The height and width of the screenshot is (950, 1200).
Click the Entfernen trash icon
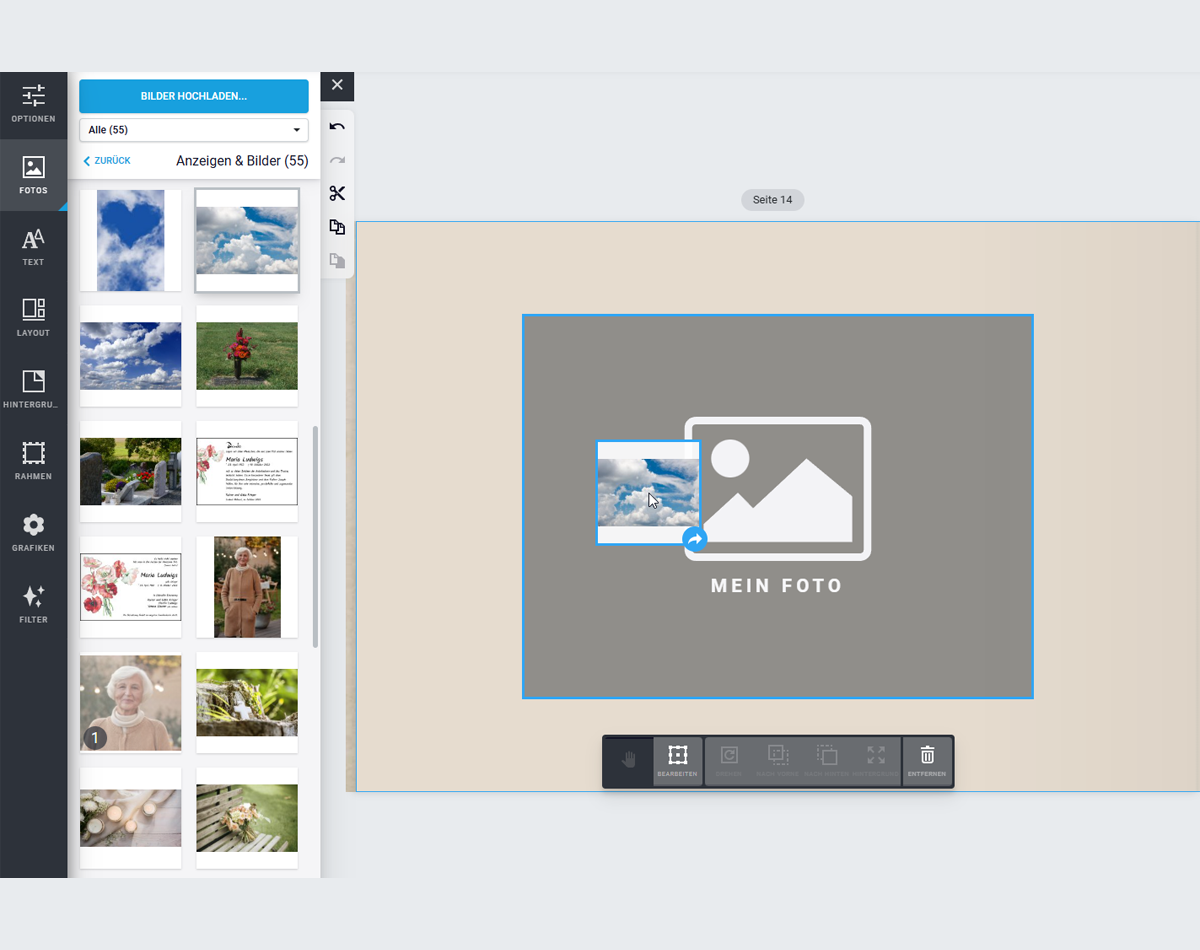point(927,762)
